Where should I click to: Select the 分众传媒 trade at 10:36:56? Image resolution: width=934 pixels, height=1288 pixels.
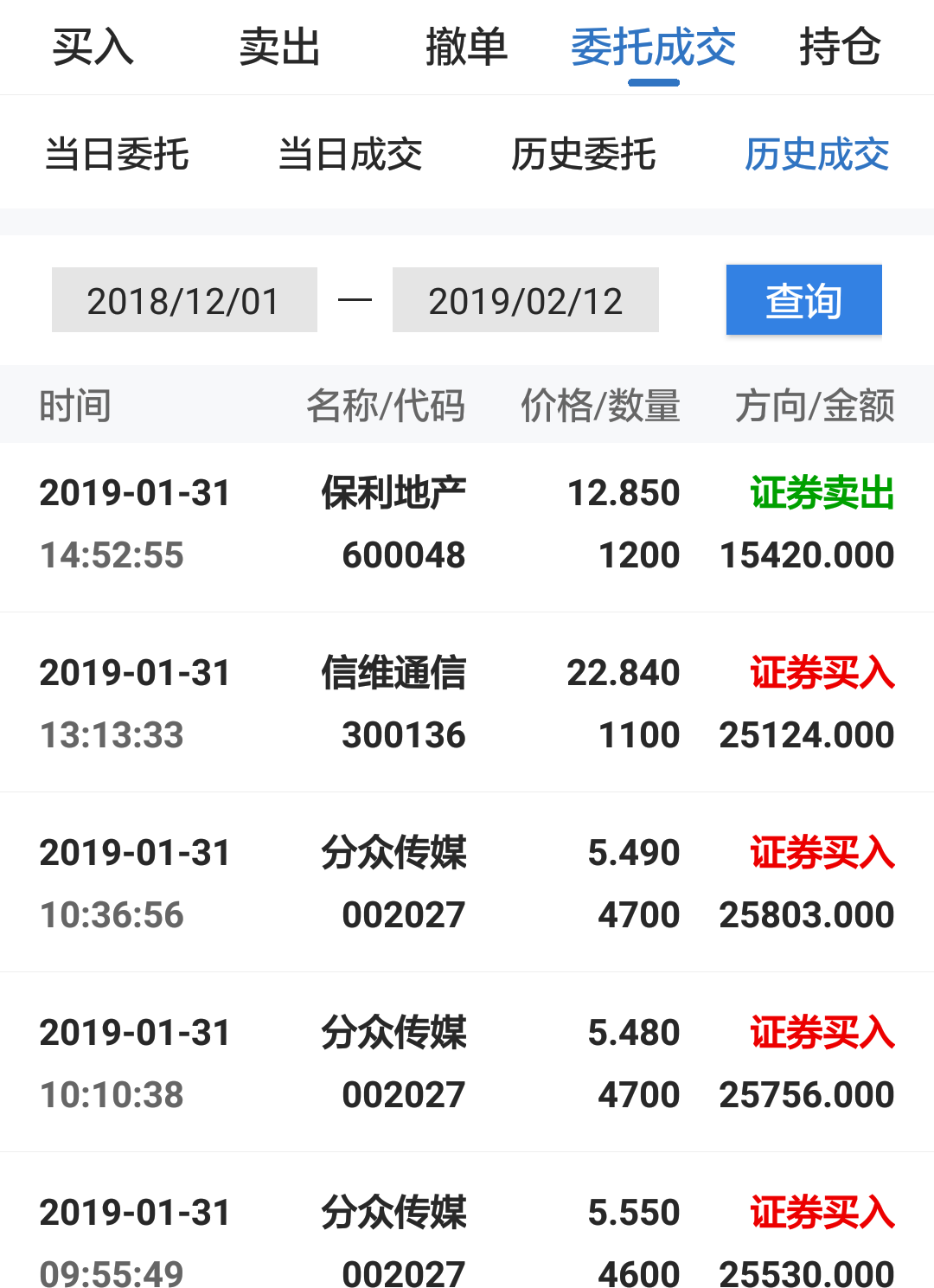(x=467, y=883)
